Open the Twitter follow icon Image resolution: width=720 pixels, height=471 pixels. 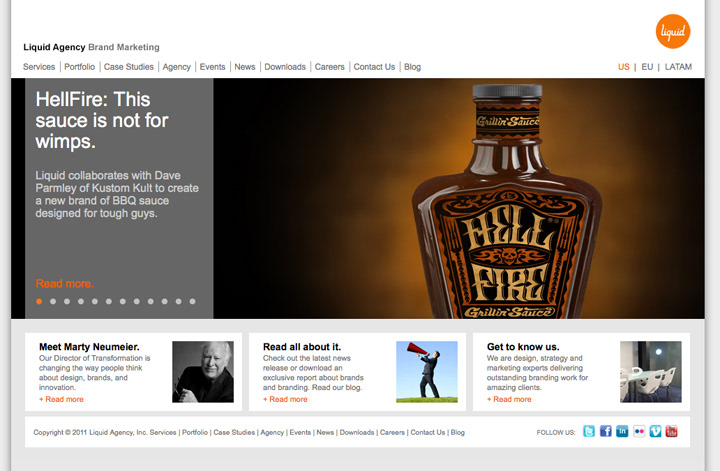[589, 431]
